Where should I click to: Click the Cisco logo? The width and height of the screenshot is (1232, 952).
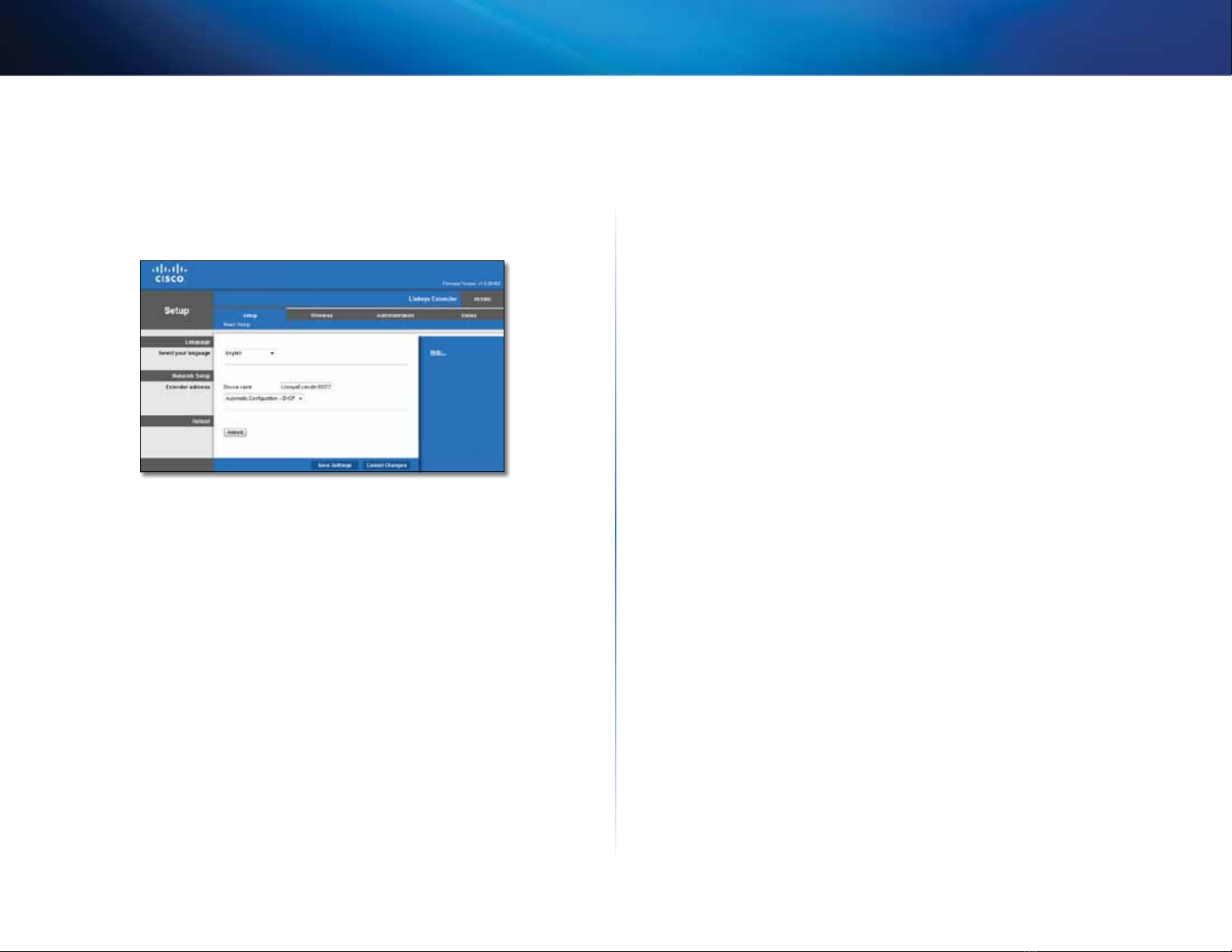tap(169, 273)
